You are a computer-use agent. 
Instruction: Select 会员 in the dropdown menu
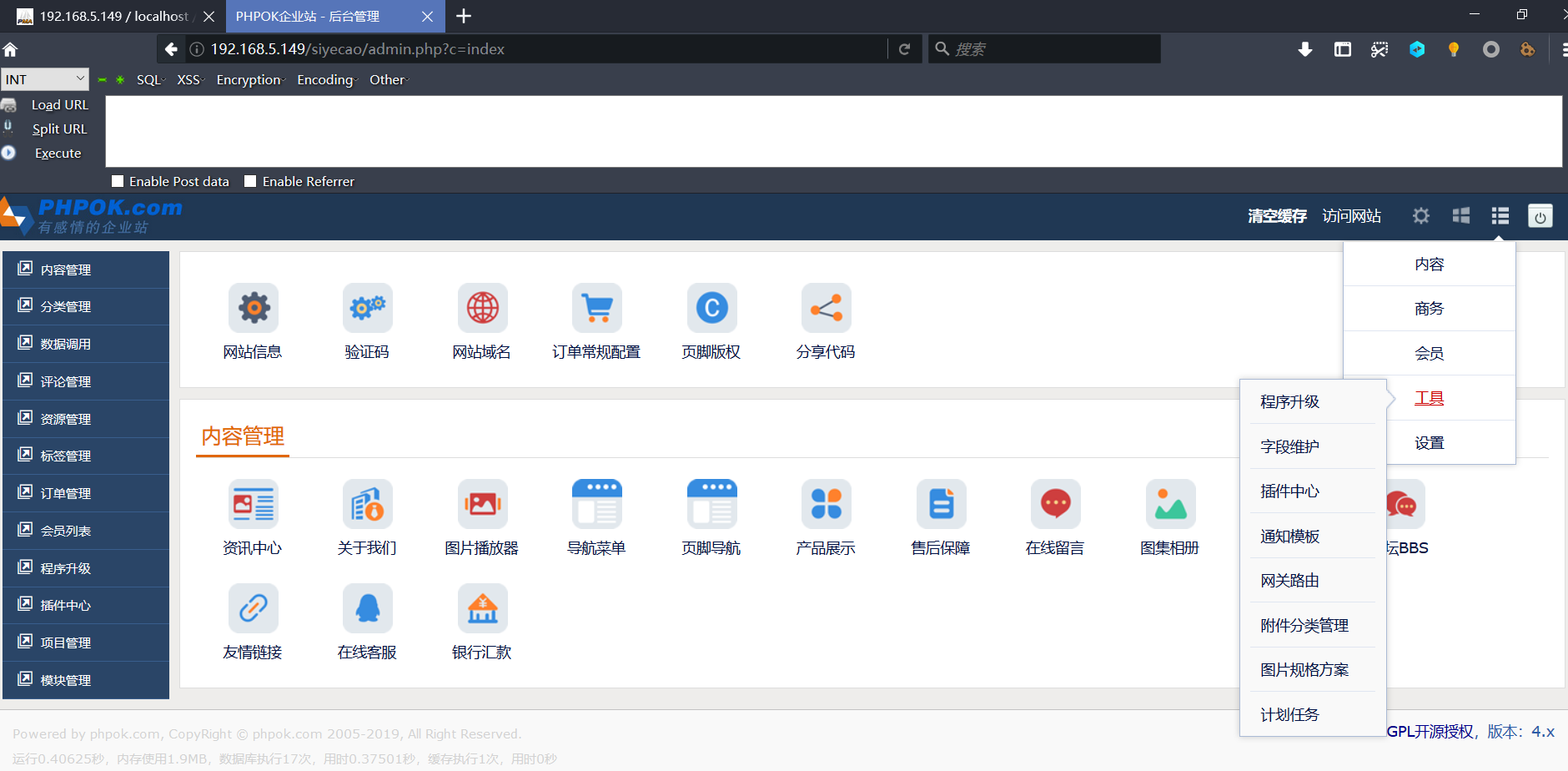coord(1429,353)
